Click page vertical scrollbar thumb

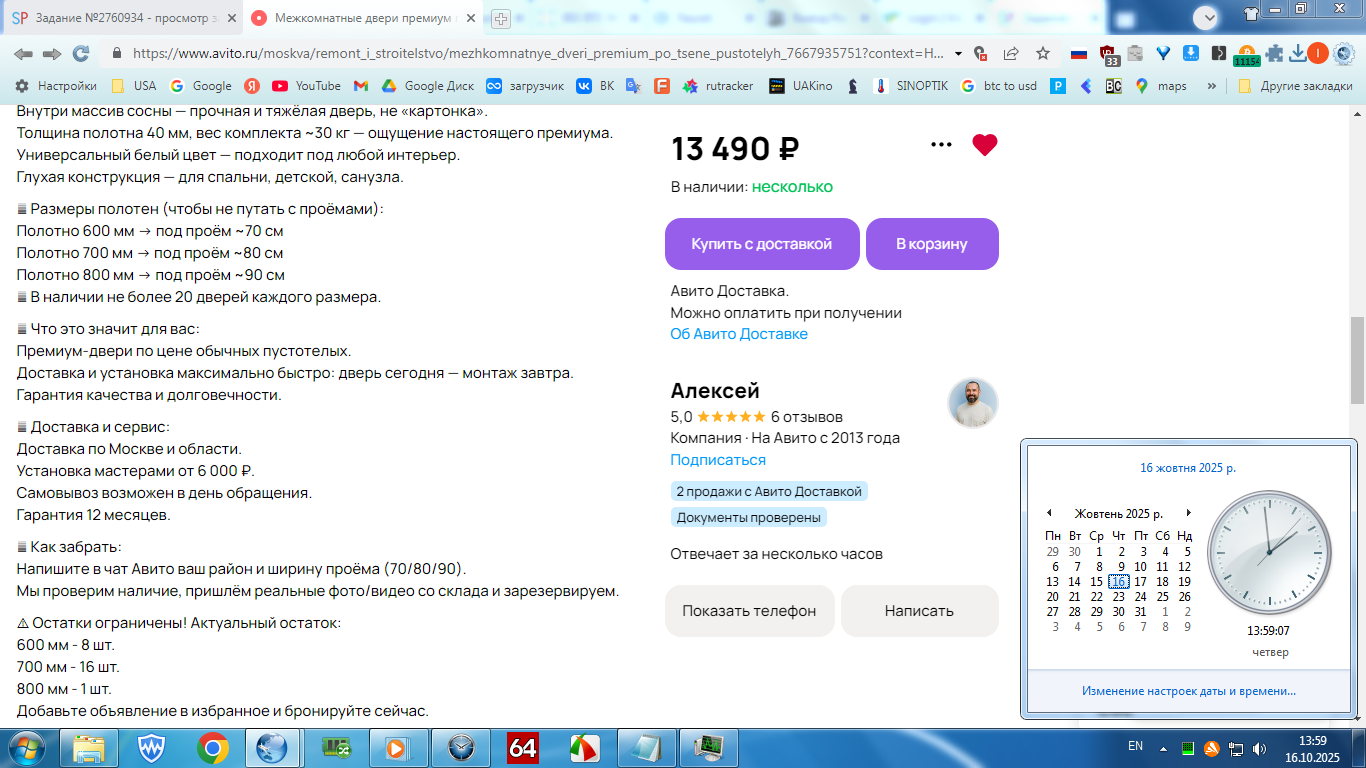1357,359
